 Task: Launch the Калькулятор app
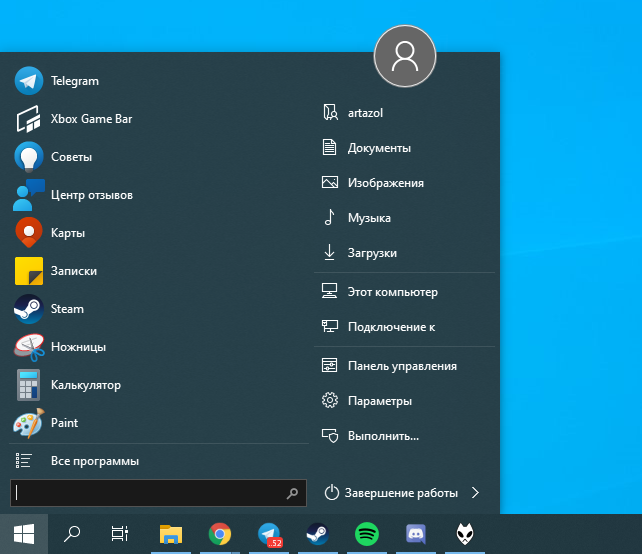(159, 385)
